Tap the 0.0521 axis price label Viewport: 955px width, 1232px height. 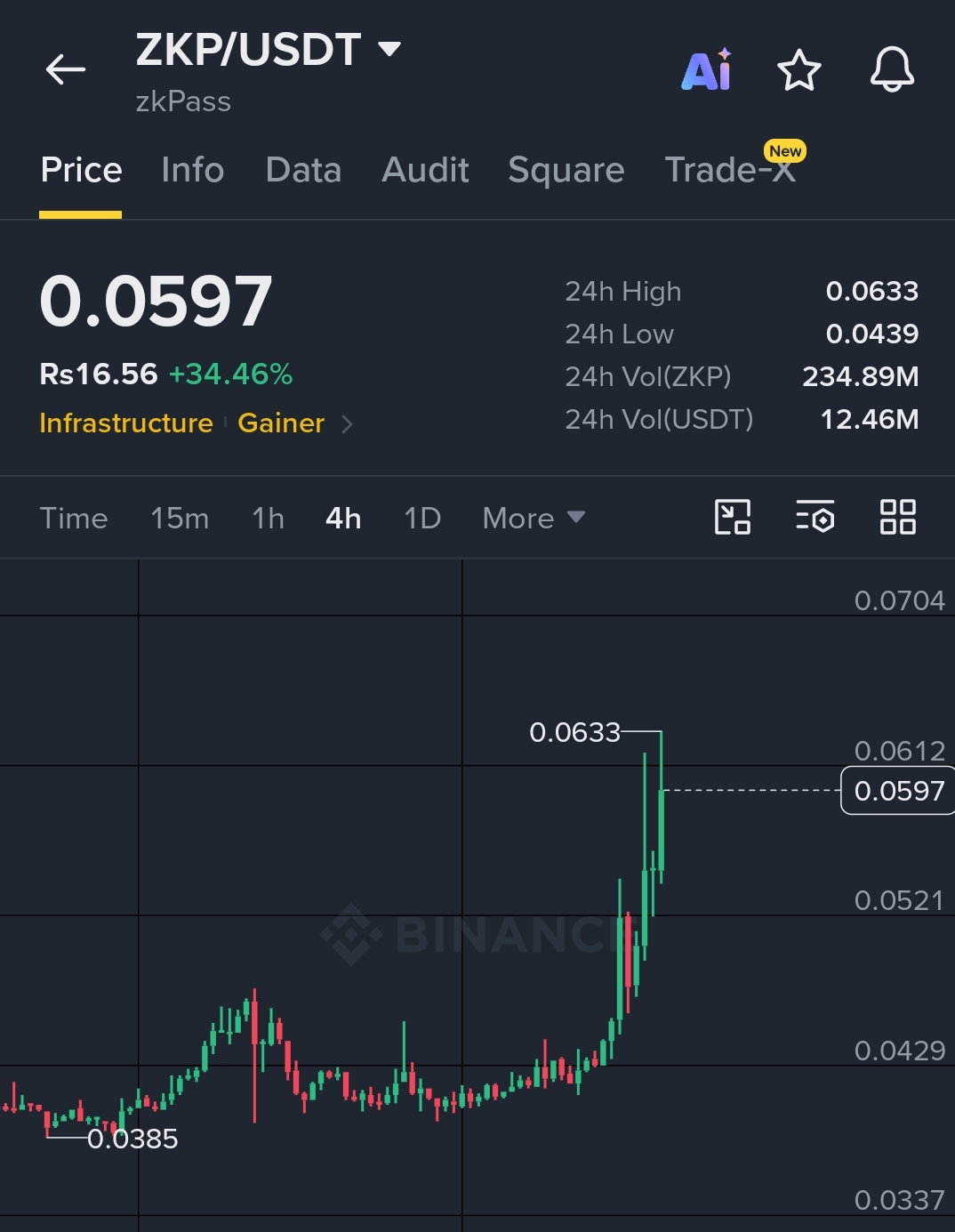click(899, 900)
